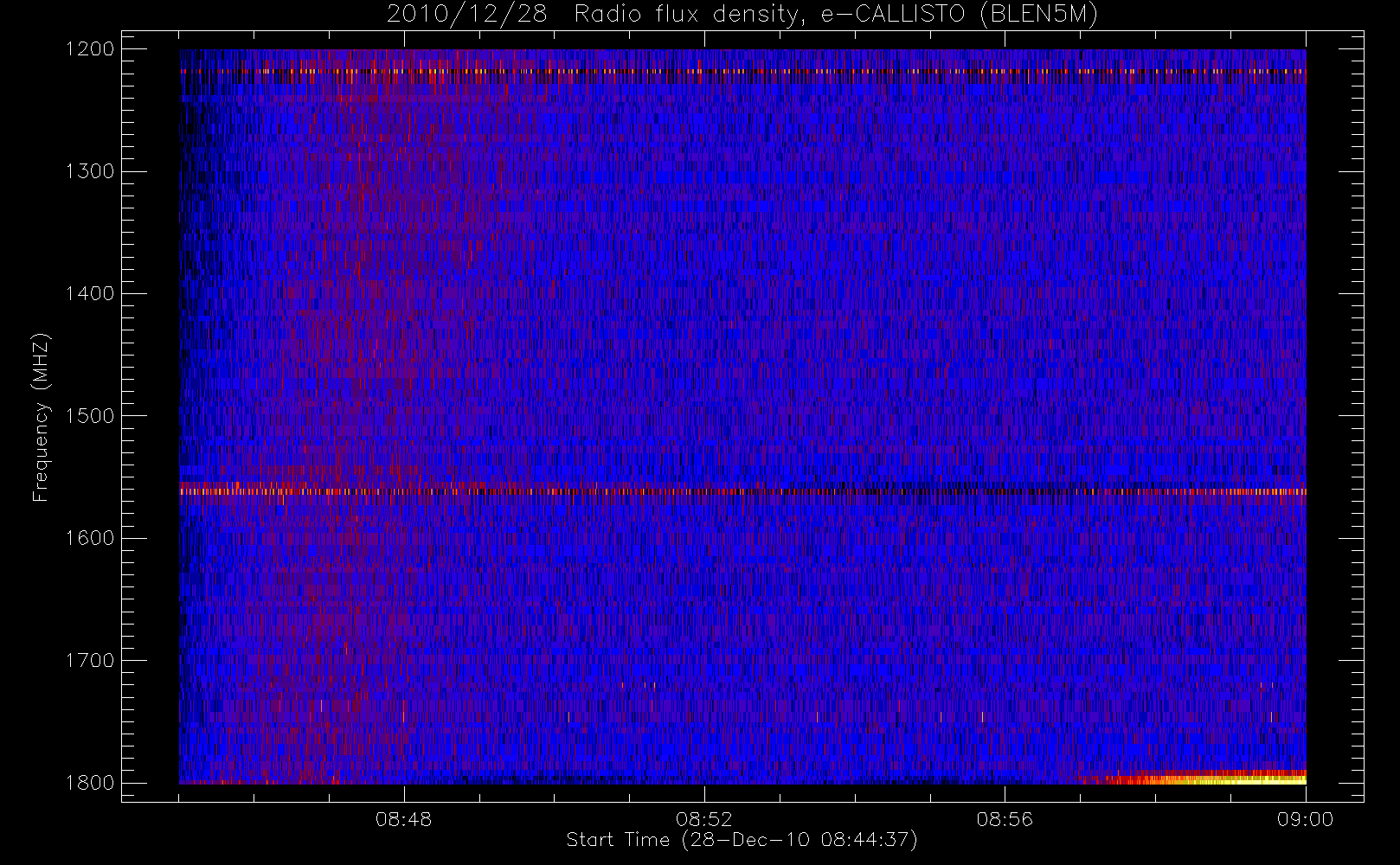Click the plot title '2010/12/28 Radio flux density'
Image resolution: width=1400 pixels, height=865 pixels.
point(742,15)
